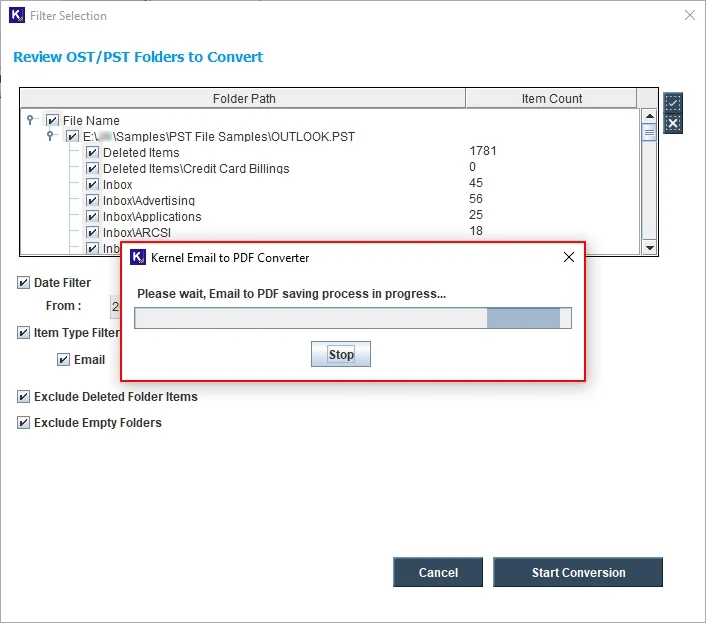Click the item count 56
Viewport: 706px width, 623px height.
click(x=476, y=199)
